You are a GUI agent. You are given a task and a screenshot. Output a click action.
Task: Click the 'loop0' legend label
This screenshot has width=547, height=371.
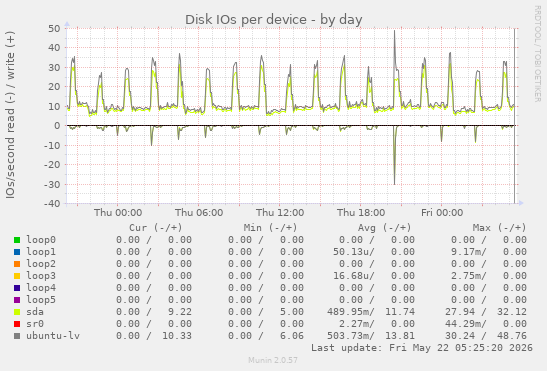pyautogui.click(x=41, y=240)
